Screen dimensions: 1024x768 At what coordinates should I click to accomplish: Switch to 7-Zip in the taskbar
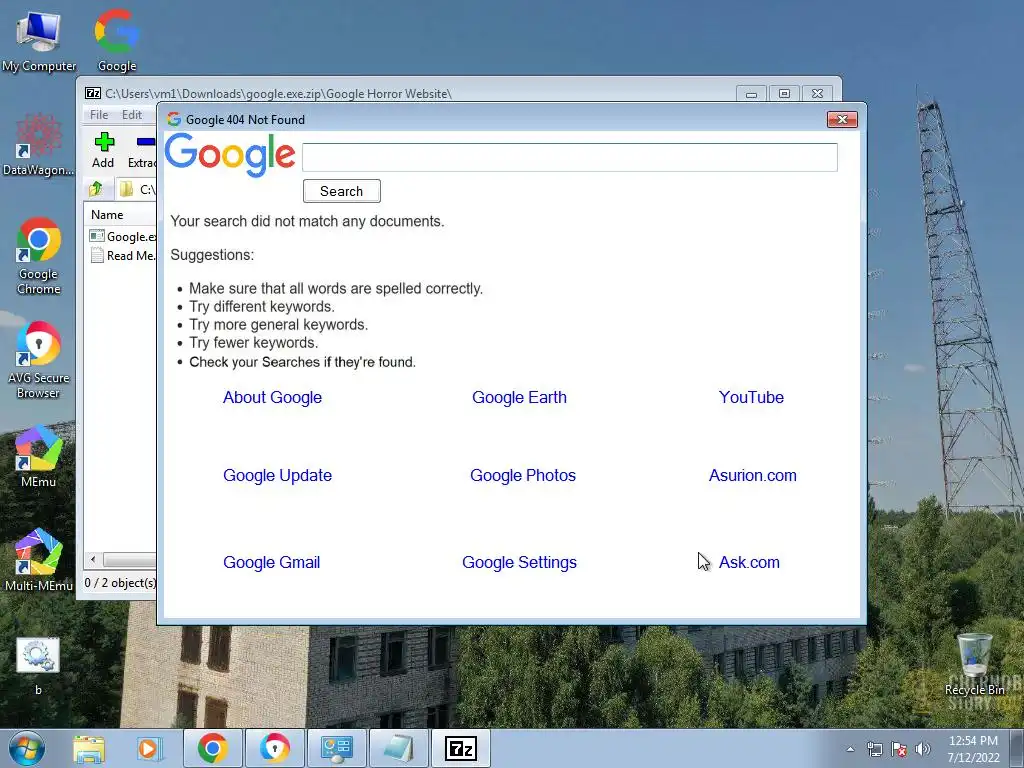click(460, 748)
